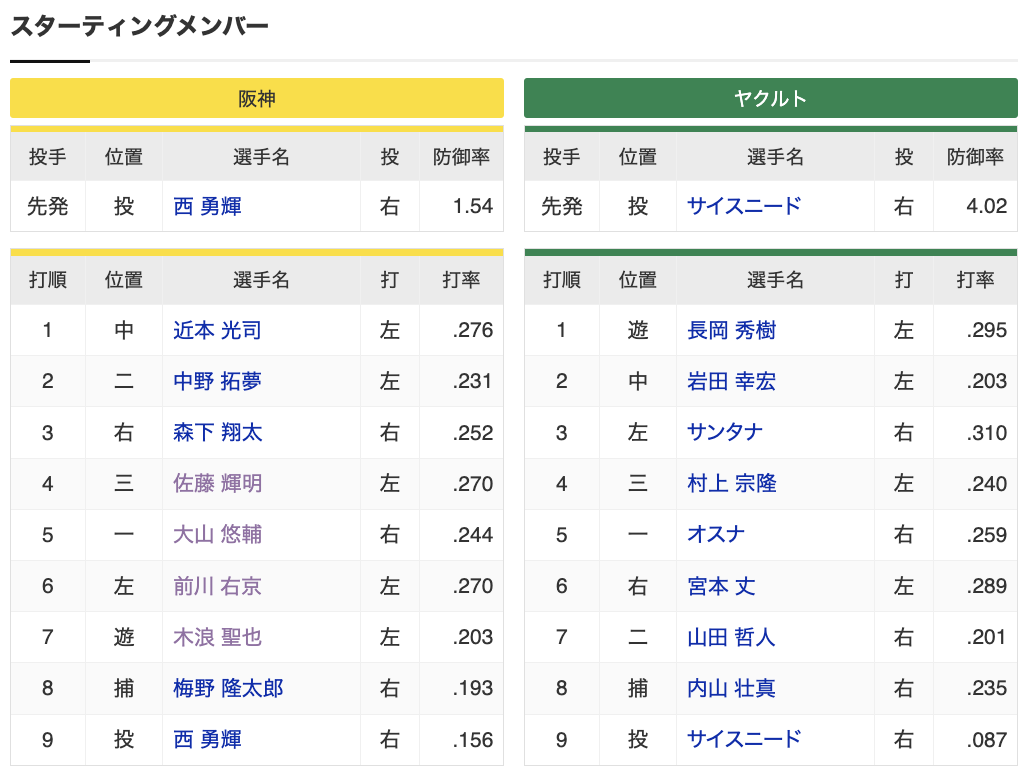Screen dimensions: 1030x768
Task: Click batting average .252 for 森下
Action: pyautogui.click(x=472, y=432)
